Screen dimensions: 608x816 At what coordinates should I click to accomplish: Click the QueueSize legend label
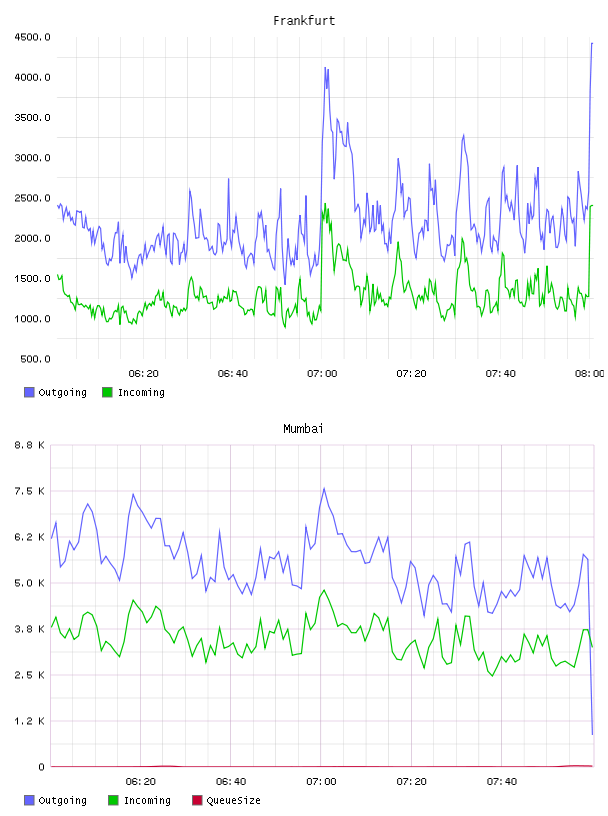[x=233, y=800]
